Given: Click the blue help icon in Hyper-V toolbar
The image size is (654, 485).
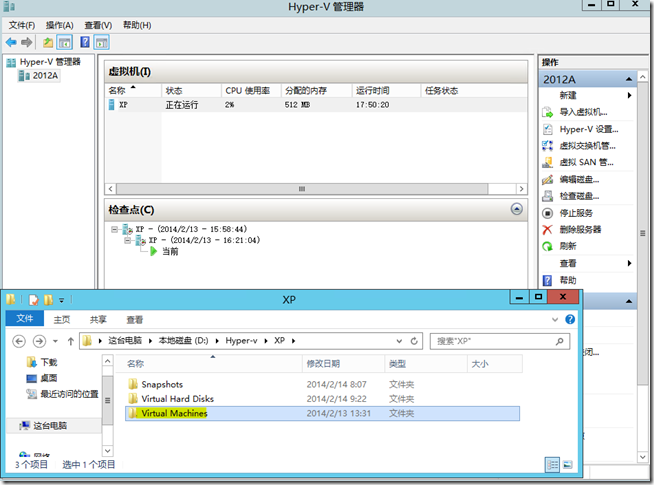Looking at the screenshot, I should point(85,42).
